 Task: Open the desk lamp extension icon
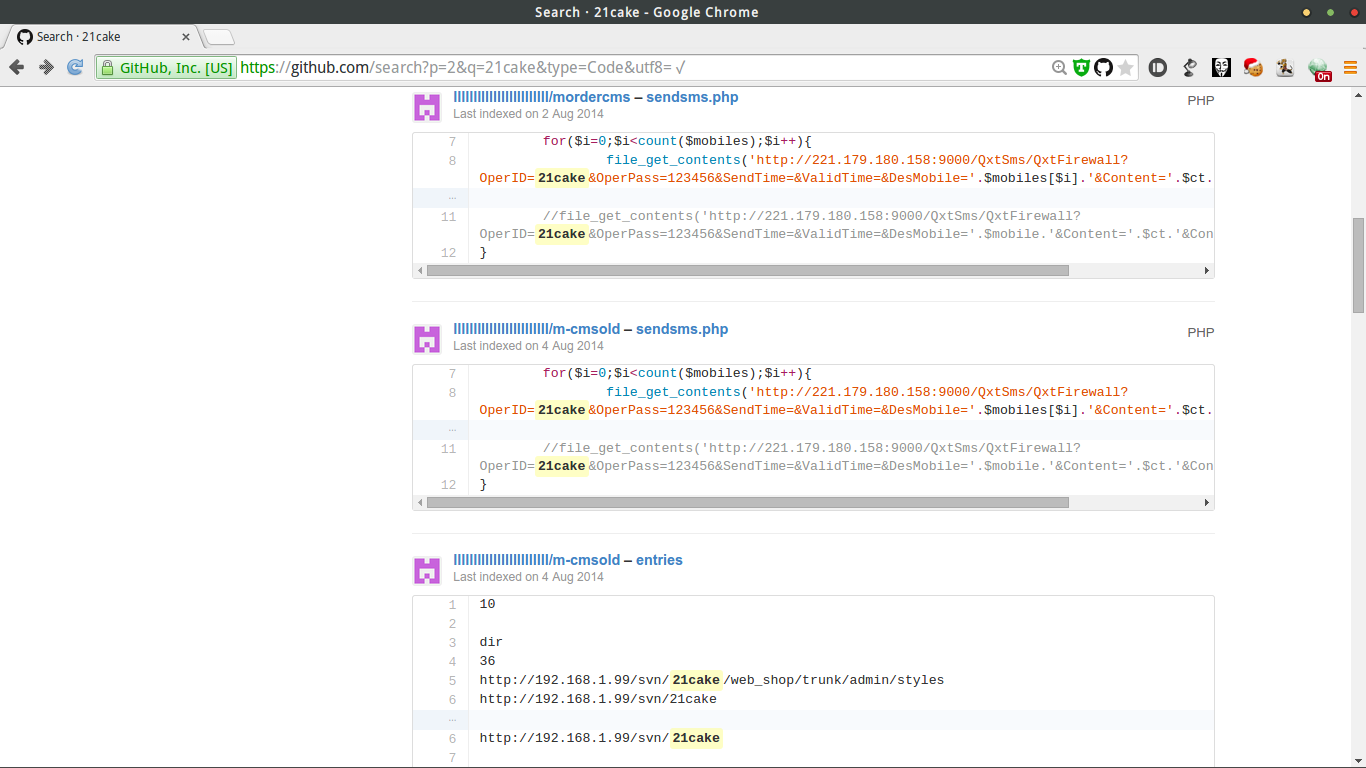(1190, 68)
